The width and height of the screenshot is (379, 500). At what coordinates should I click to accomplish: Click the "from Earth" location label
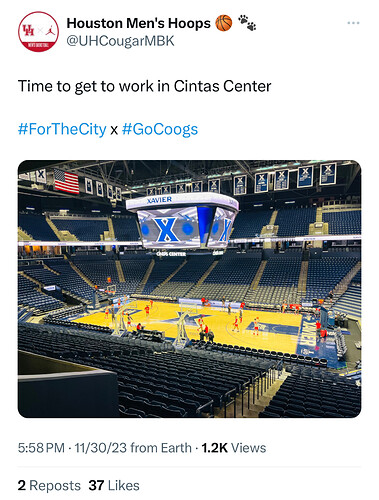161,448
